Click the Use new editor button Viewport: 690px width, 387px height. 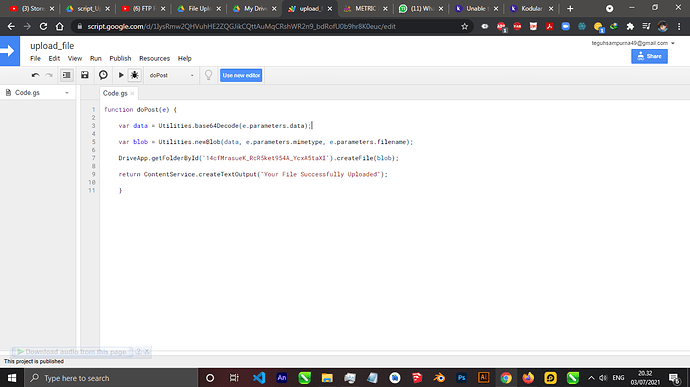[x=241, y=75]
